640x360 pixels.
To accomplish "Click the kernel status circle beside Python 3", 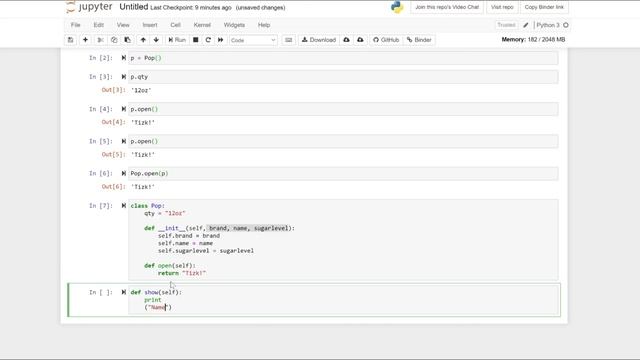I will [x=566, y=25].
